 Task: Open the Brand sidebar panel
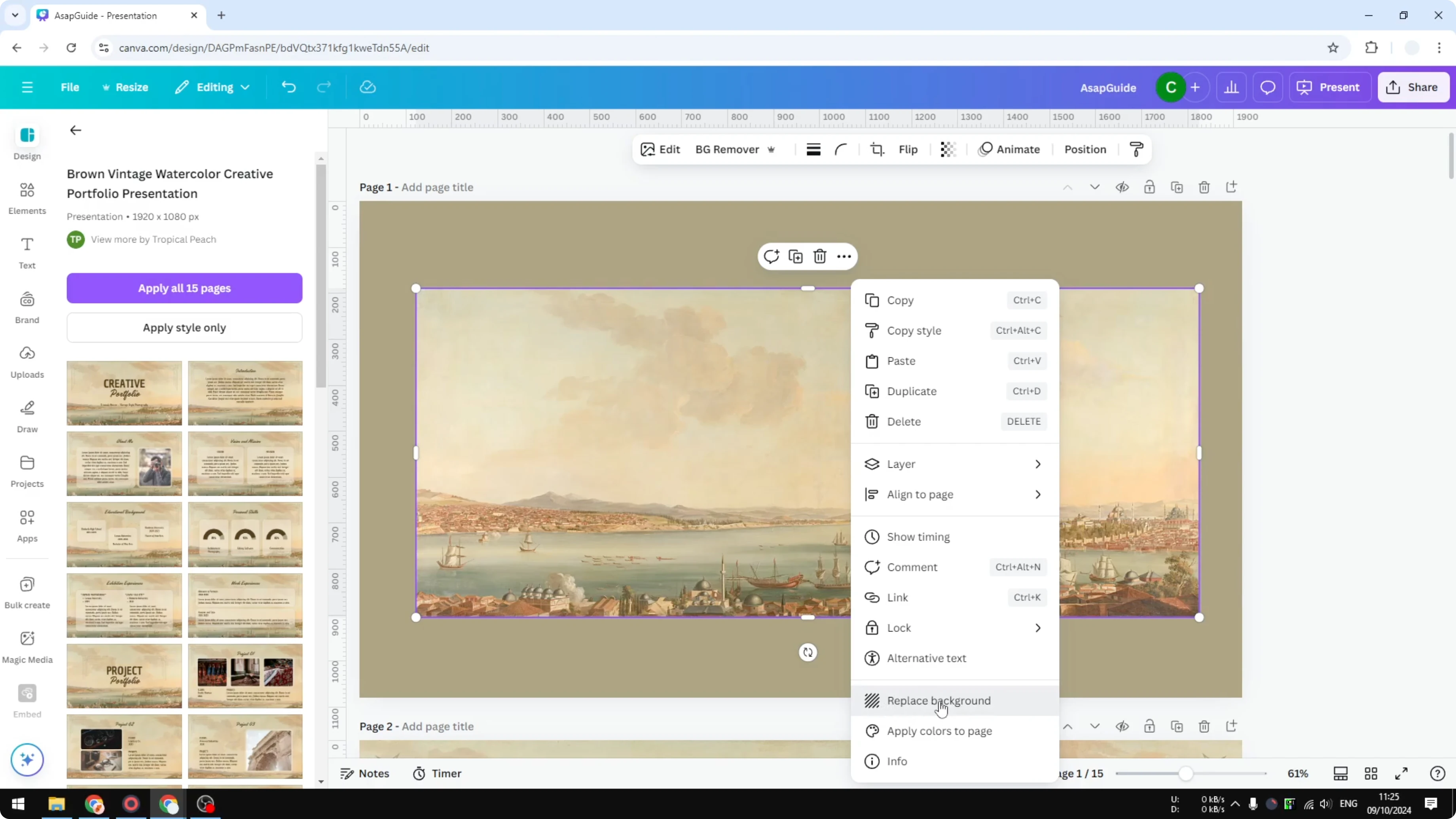pyautogui.click(x=27, y=307)
